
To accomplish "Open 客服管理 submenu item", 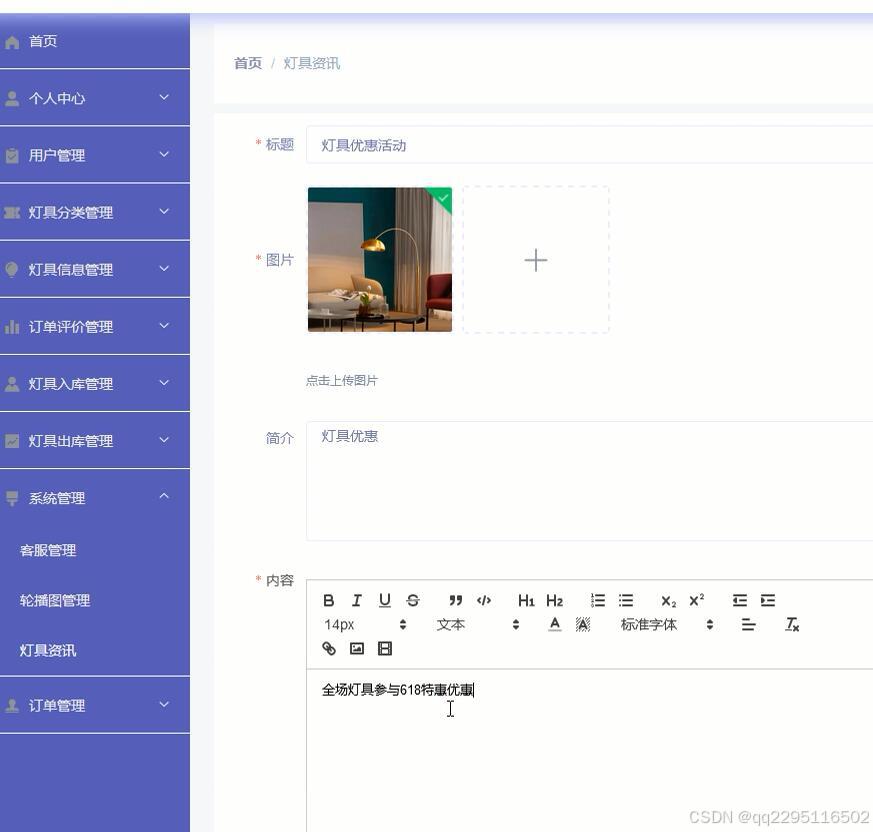I will (x=48, y=550).
